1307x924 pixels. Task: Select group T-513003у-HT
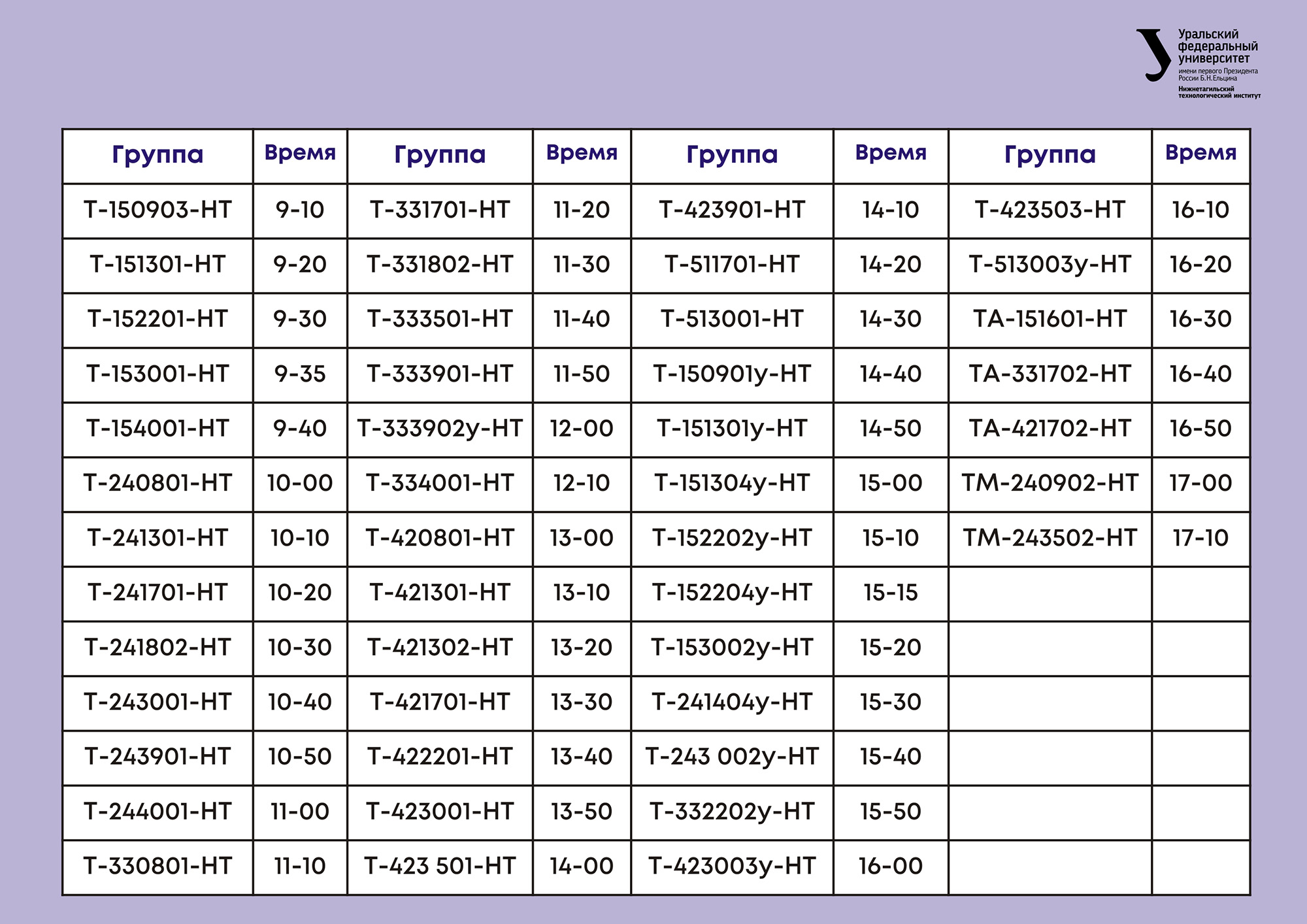click(1050, 264)
